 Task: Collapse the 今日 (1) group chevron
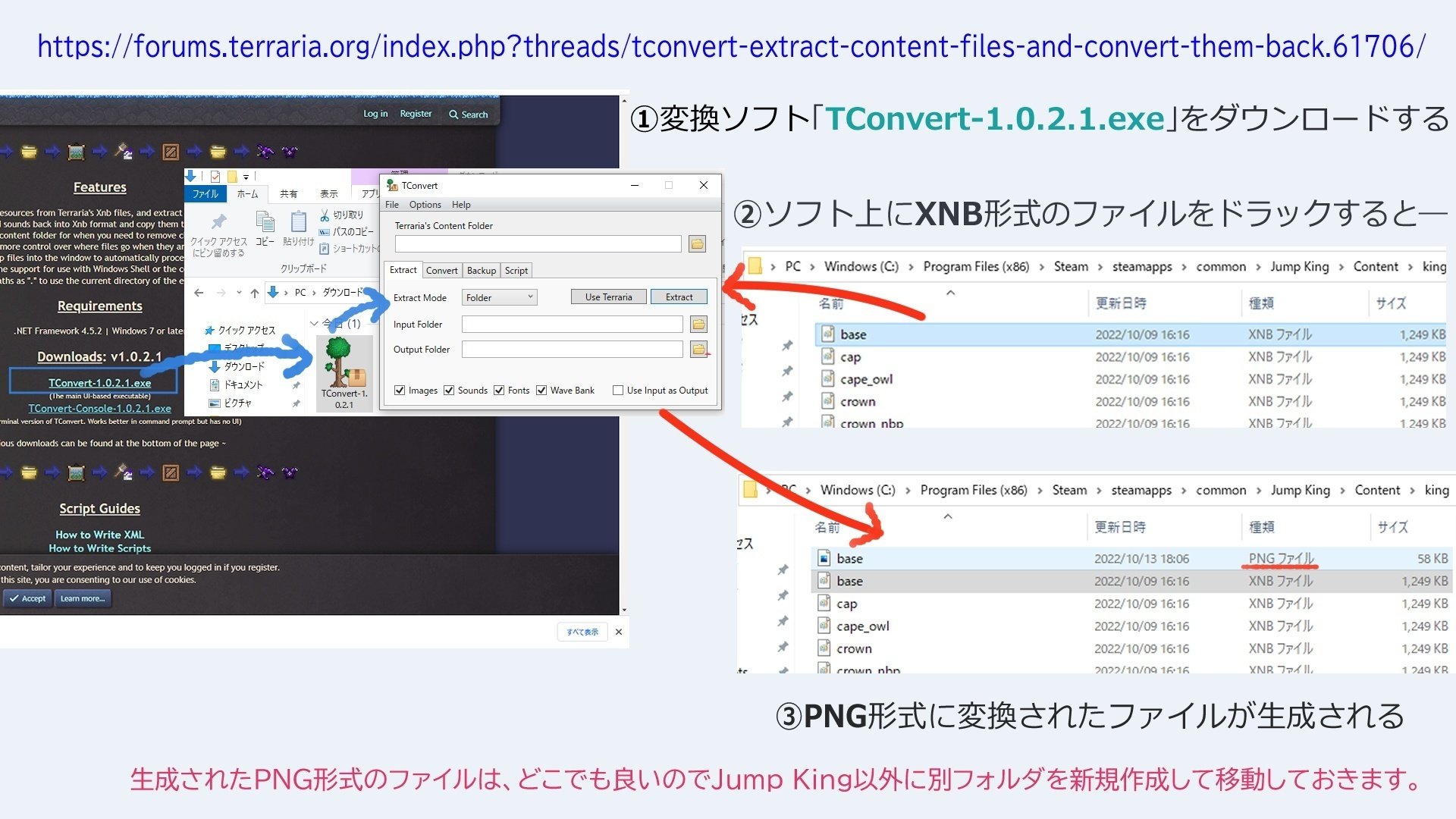coord(314,324)
